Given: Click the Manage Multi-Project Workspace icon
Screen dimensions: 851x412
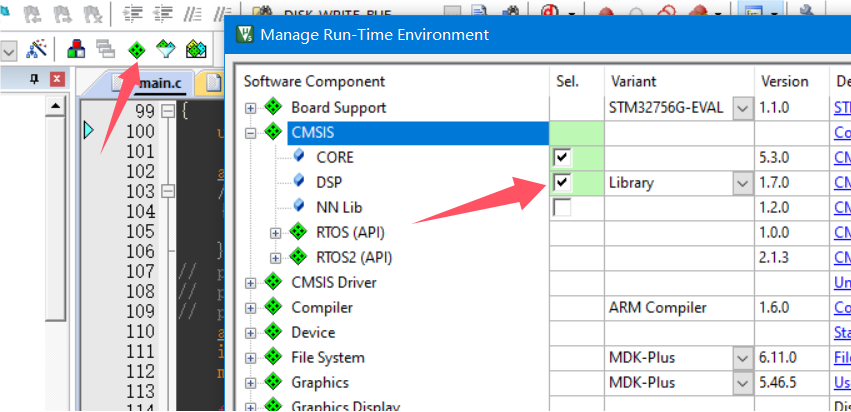Looking at the screenshot, I should click(x=106, y=49).
